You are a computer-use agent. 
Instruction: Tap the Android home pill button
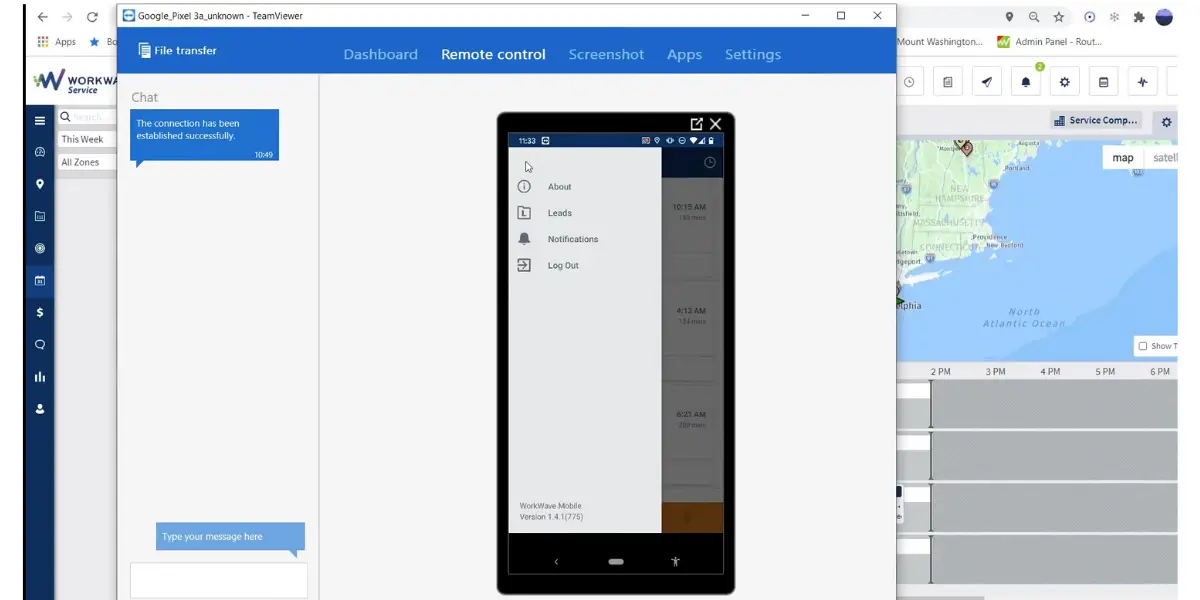616,562
